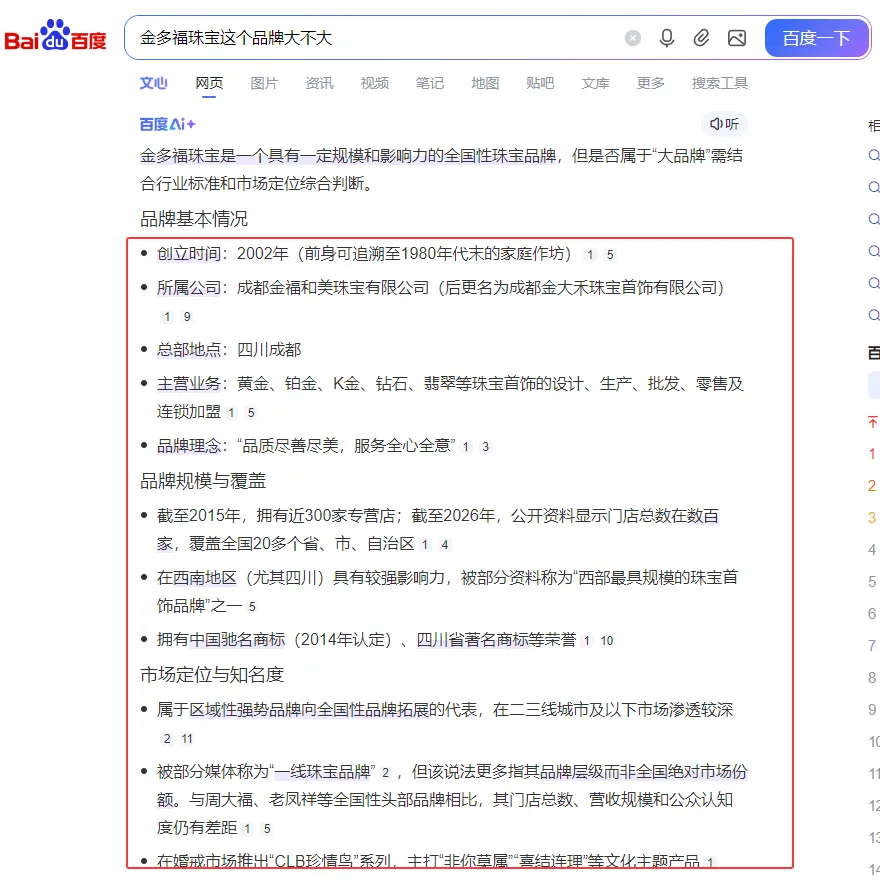The width and height of the screenshot is (880, 881).
Task: Open image search icon
Action: pos(737,38)
